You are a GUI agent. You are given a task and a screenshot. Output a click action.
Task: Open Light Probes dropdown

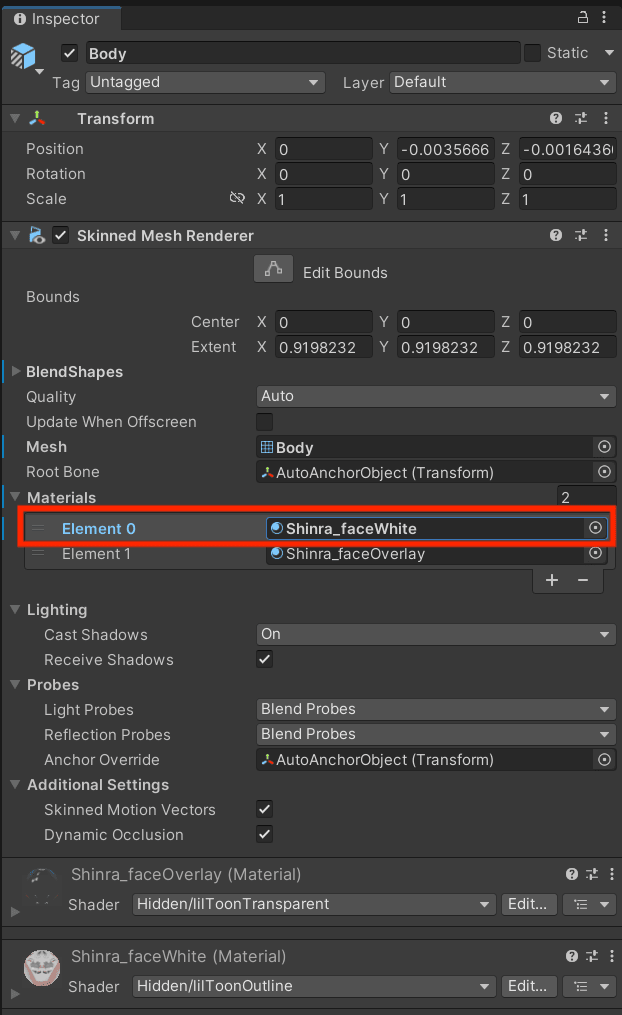point(436,709)
